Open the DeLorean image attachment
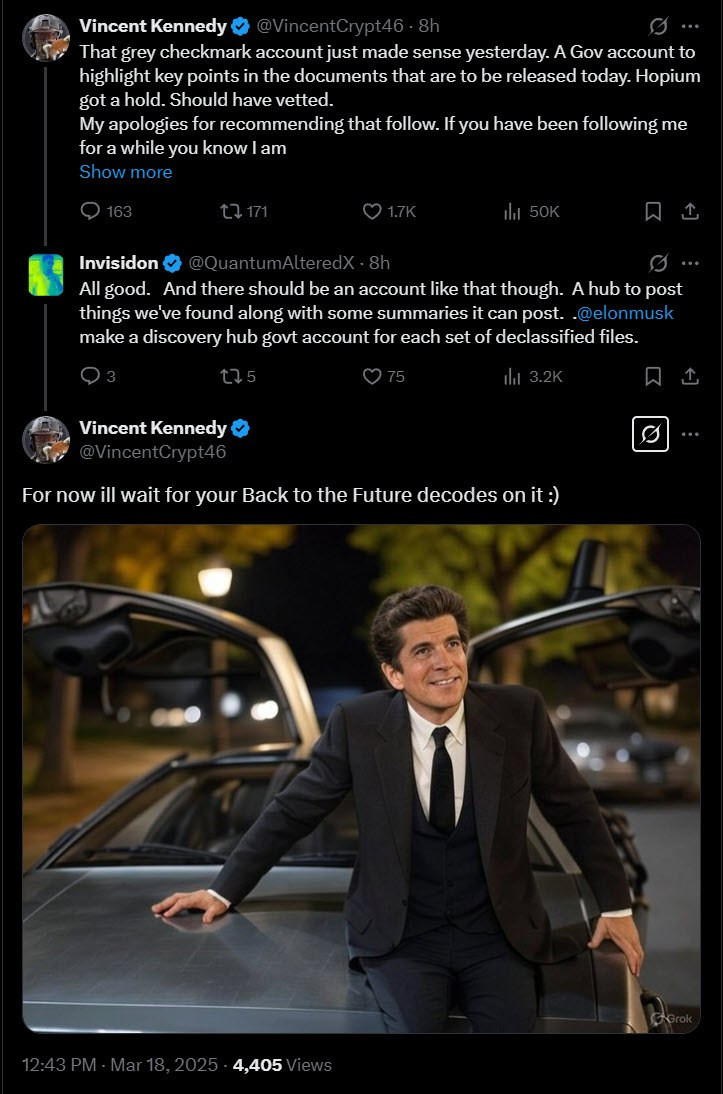Screen dimensions: 723x1094 click(x=361, y=778)
